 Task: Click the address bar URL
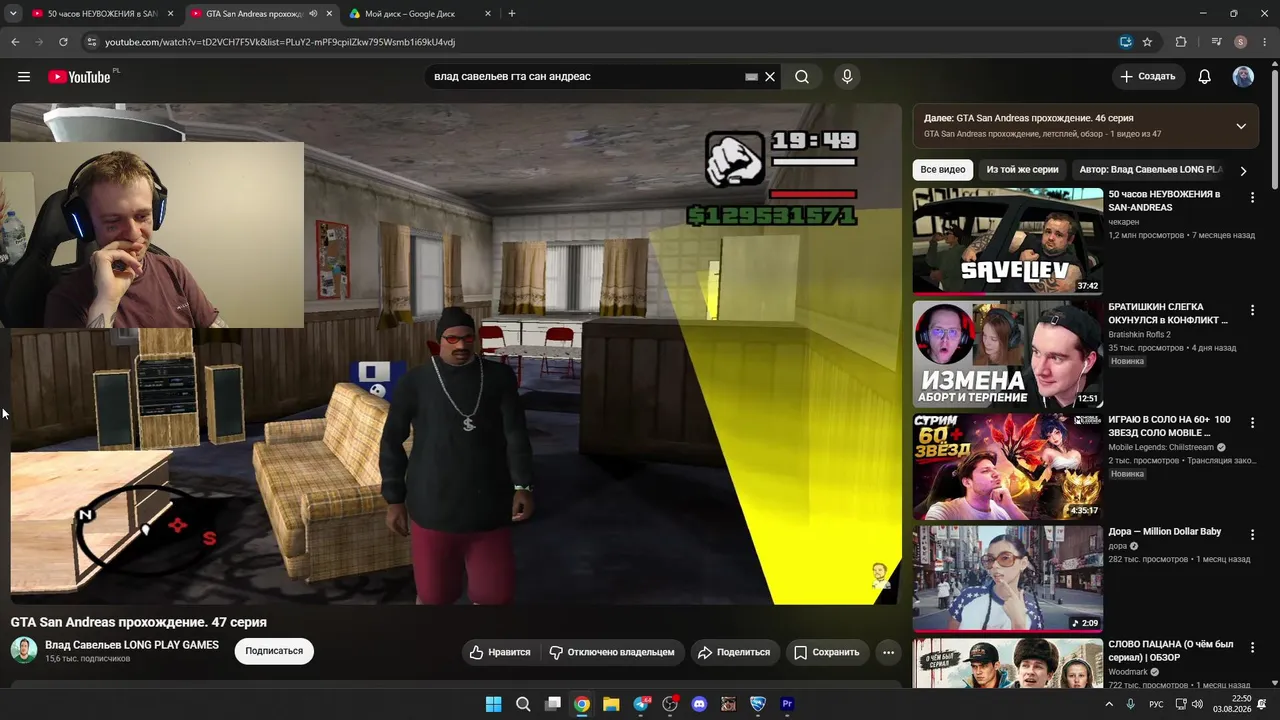click(x=280, y=42)
